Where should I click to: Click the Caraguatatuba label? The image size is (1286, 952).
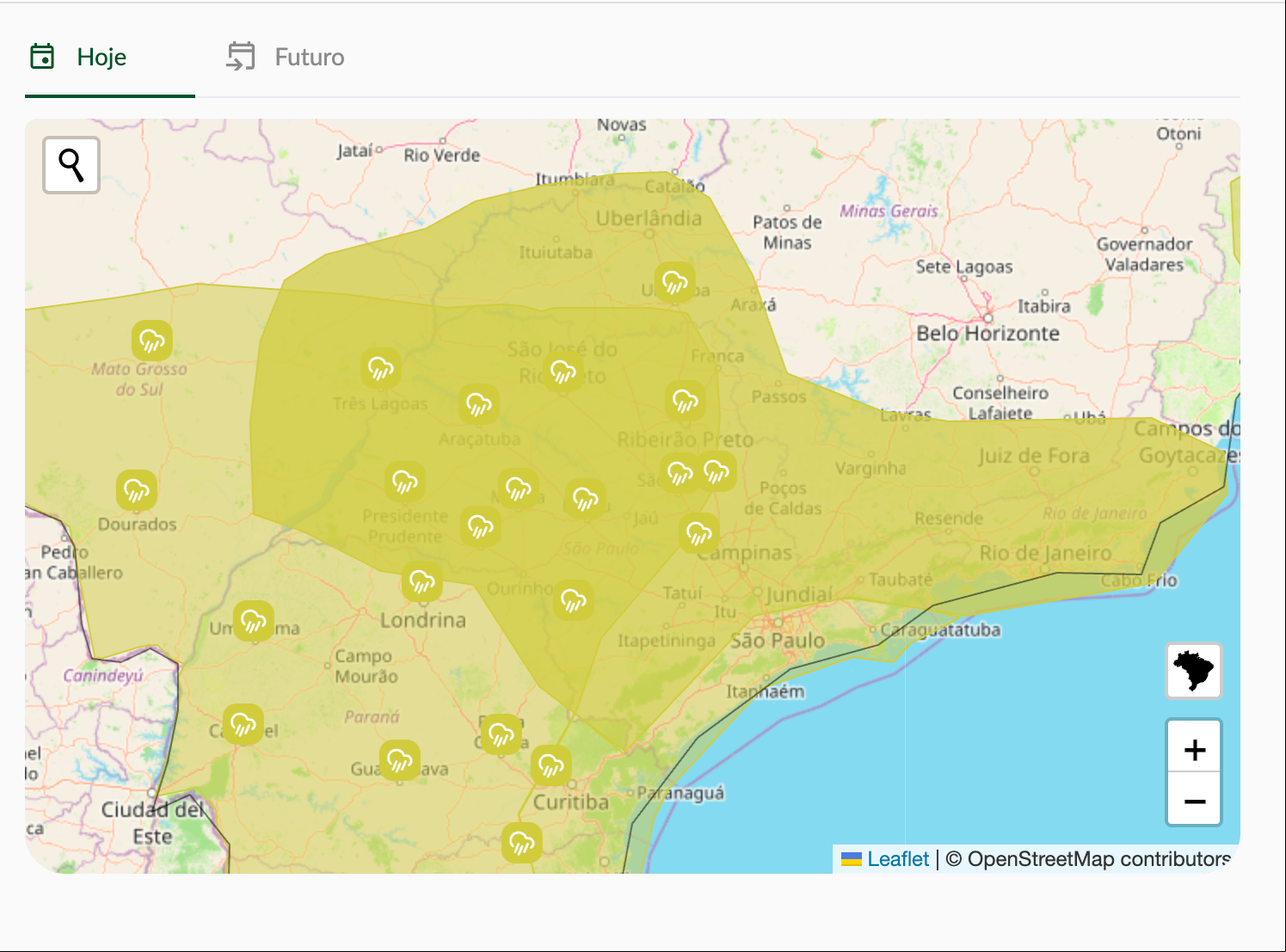coord(940,630)
